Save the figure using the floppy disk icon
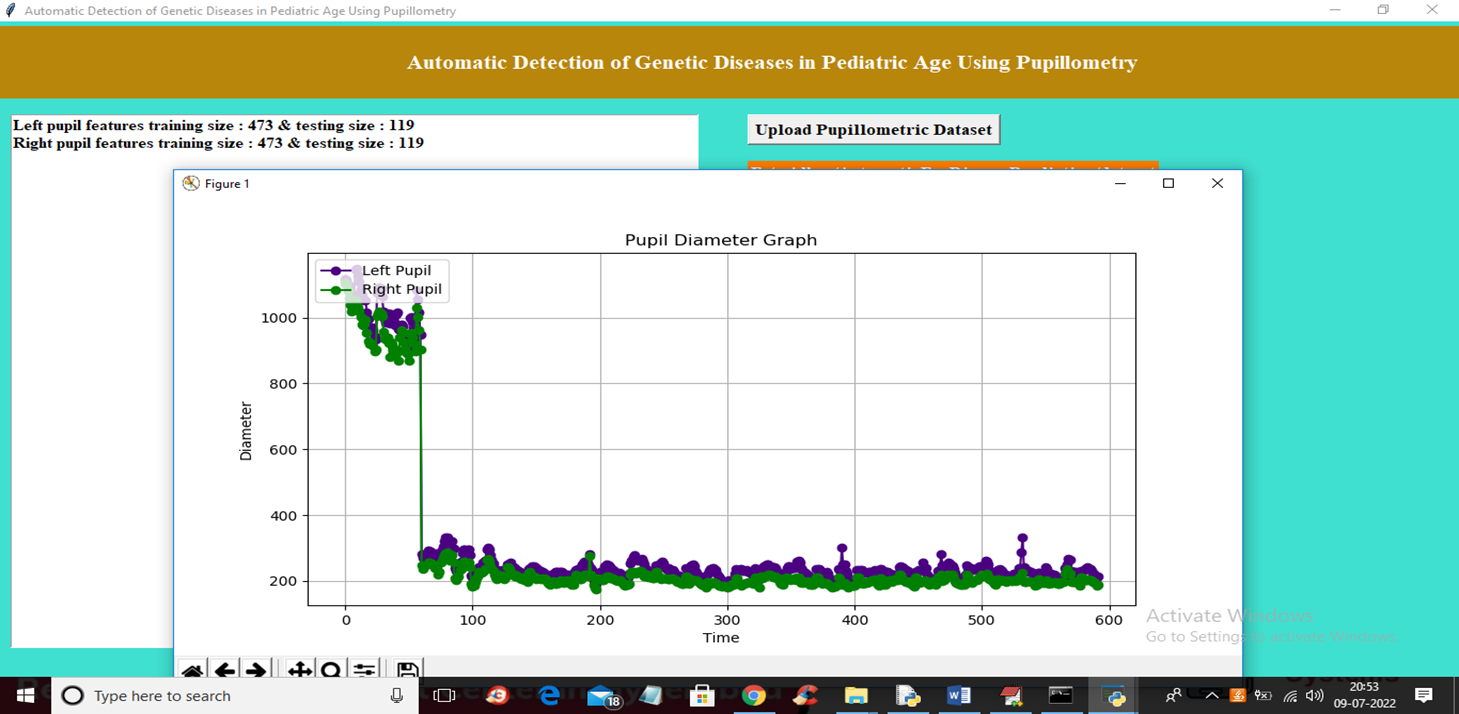Screen dimensions: 1459x714 point(409,668)
